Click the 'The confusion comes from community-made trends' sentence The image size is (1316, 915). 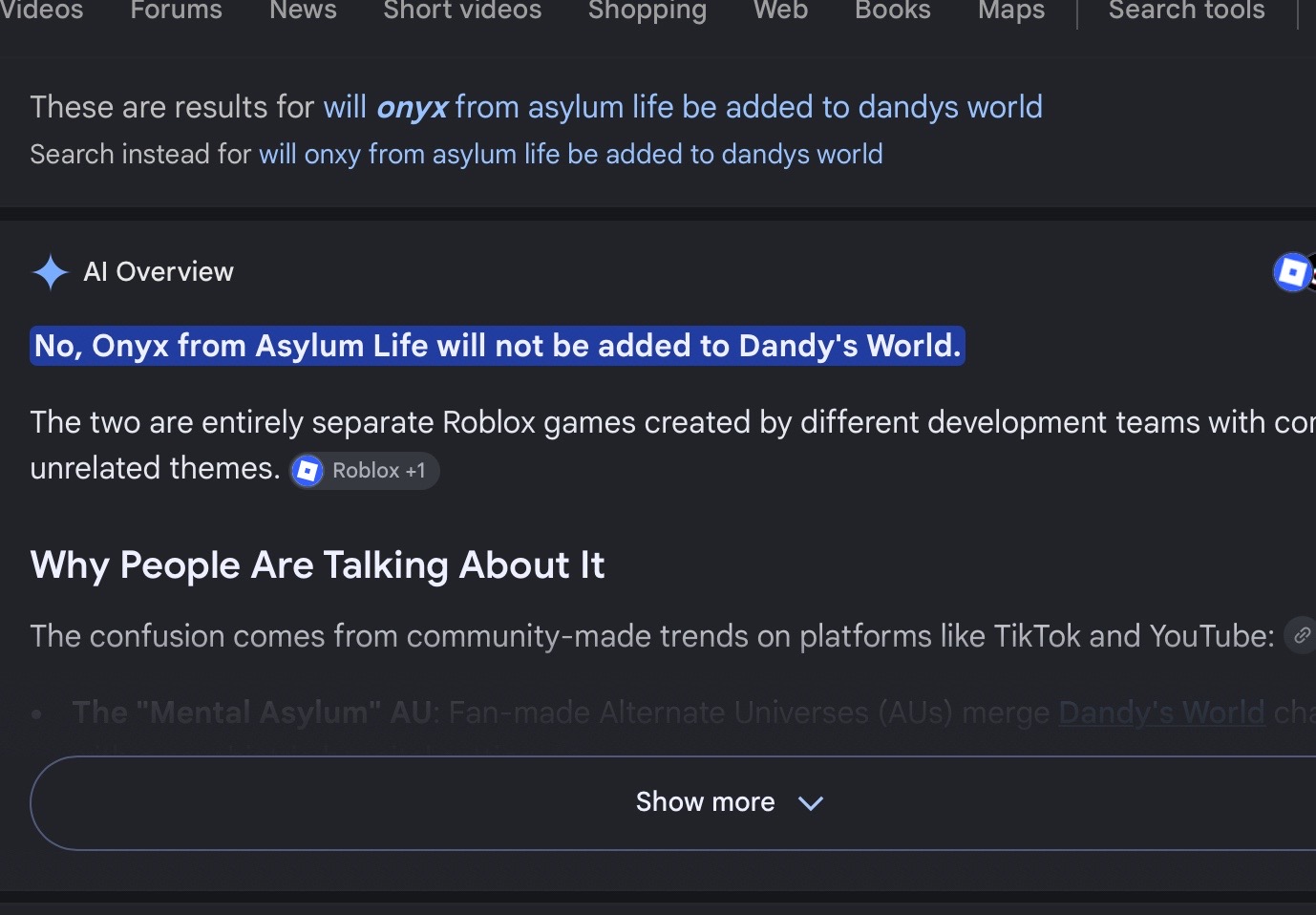tap(652, 636)
